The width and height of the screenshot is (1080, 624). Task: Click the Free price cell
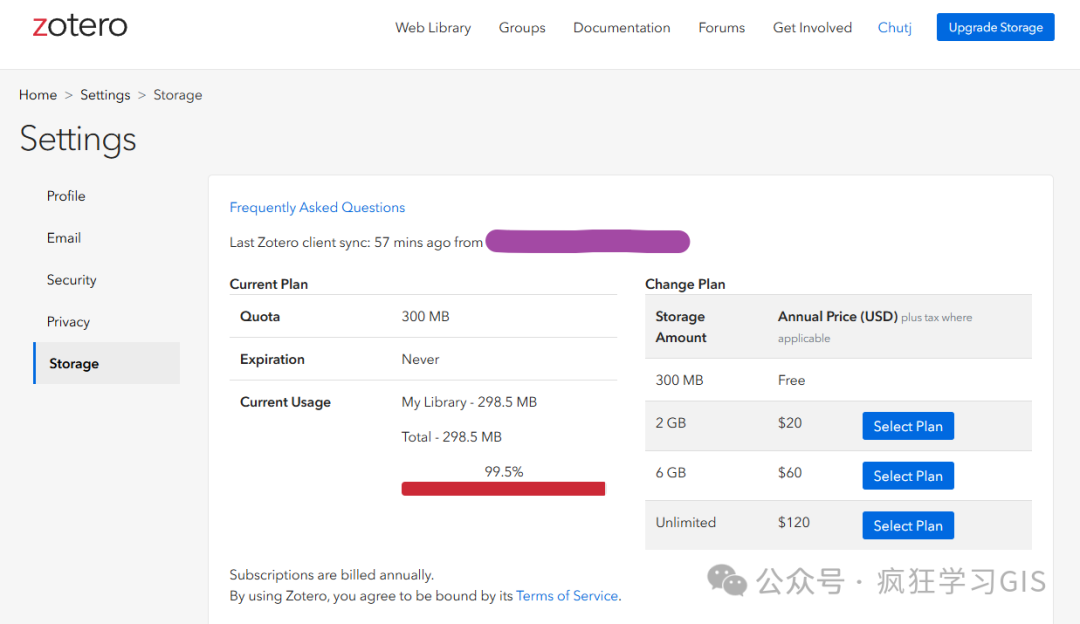coord(791,380)
